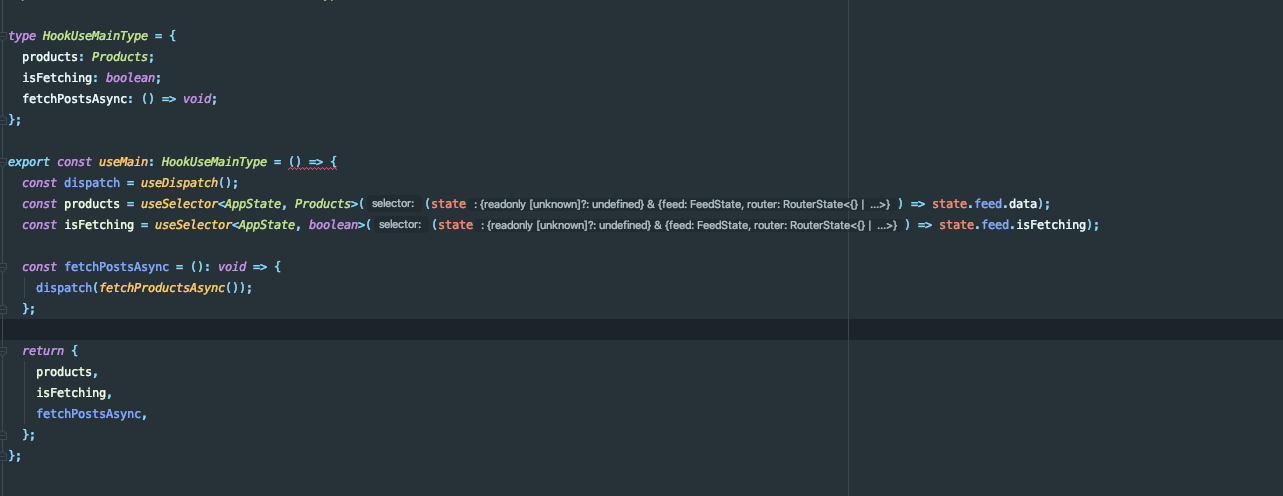Click the selector hint on the isFetching line

pyautogui.click(x=400, y=225)
